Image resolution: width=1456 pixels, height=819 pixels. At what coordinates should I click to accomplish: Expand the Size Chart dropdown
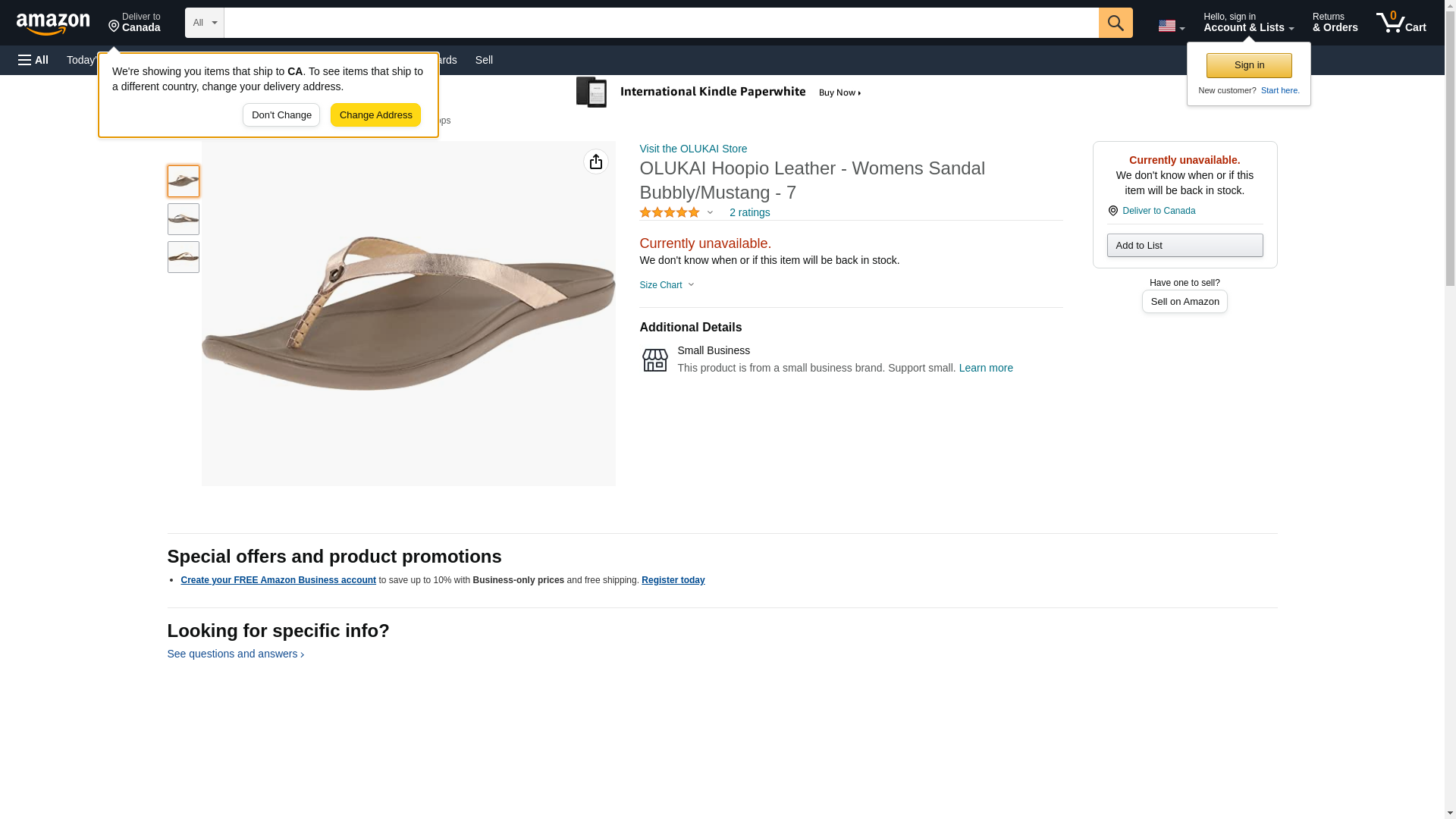667,285
